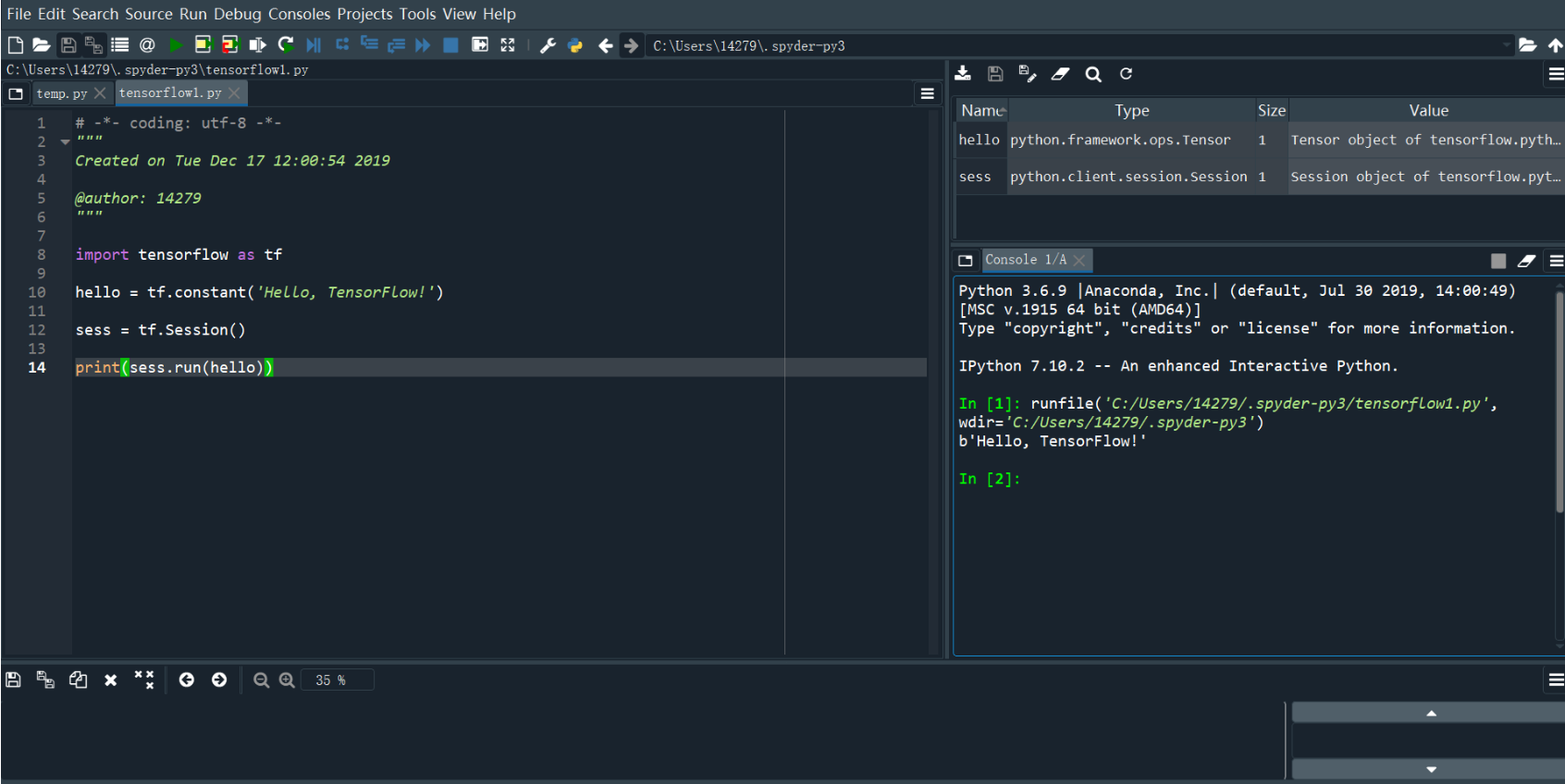Screen dimensions: 1565x784
Task: Close the temp.py tab
Action: (x=100, y=93)
